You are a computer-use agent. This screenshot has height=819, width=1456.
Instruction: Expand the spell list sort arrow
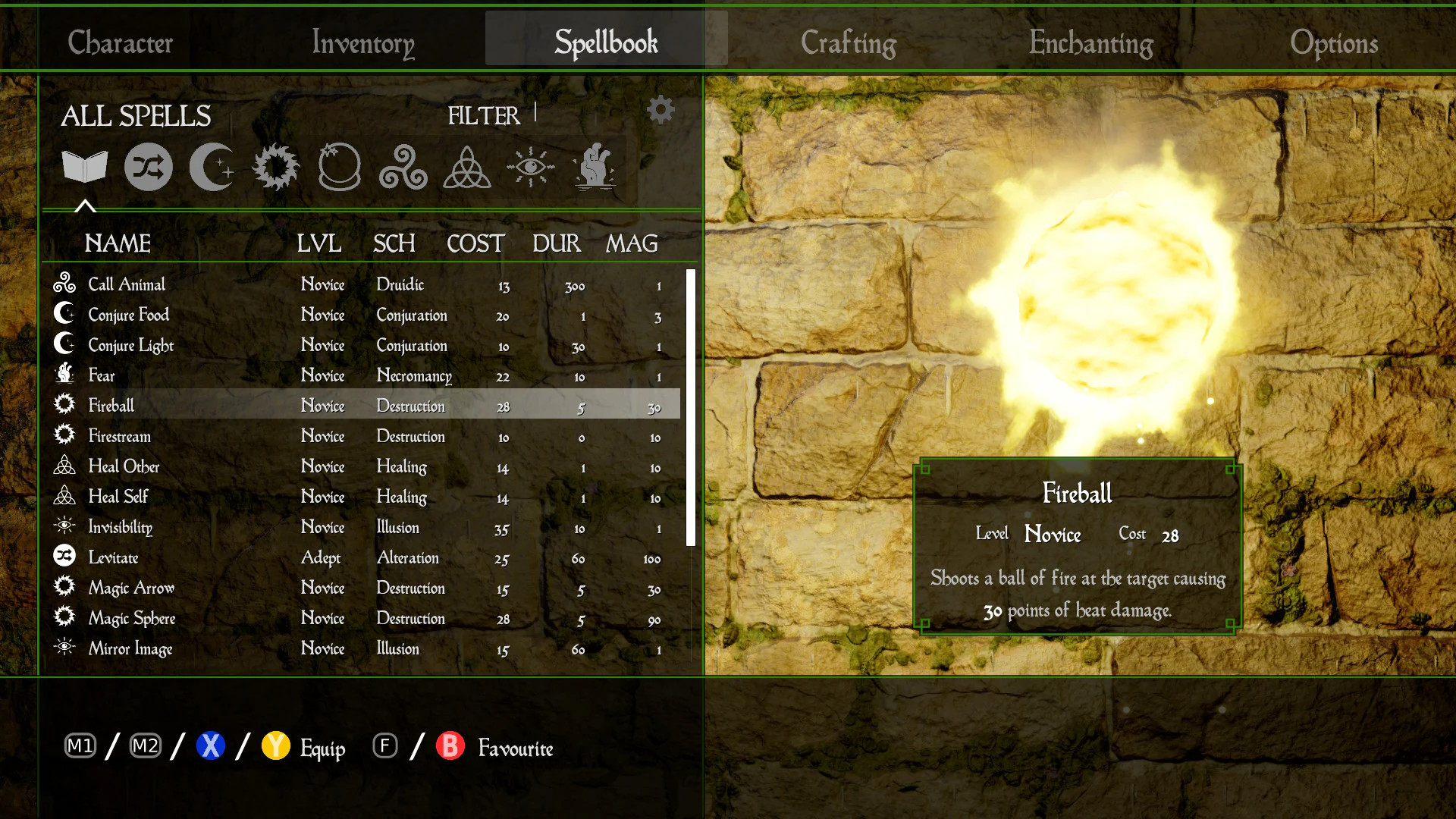pyautogui.click(x=85, y=207)
